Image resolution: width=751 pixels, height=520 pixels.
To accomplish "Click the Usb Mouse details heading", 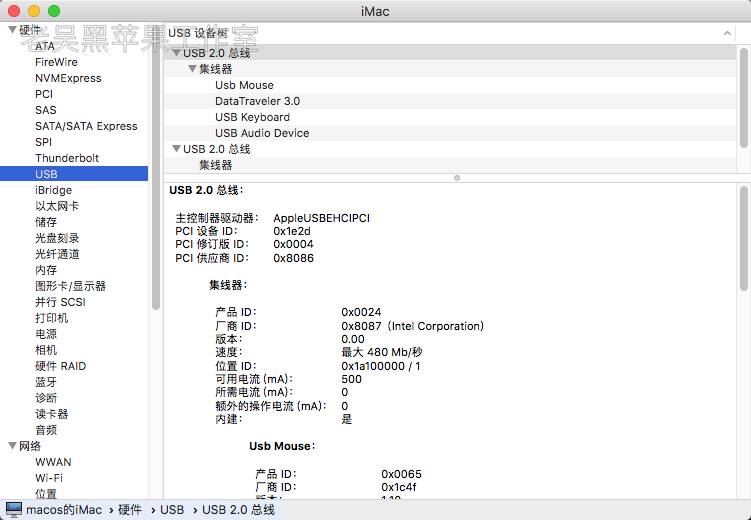I will pos(282,446).
